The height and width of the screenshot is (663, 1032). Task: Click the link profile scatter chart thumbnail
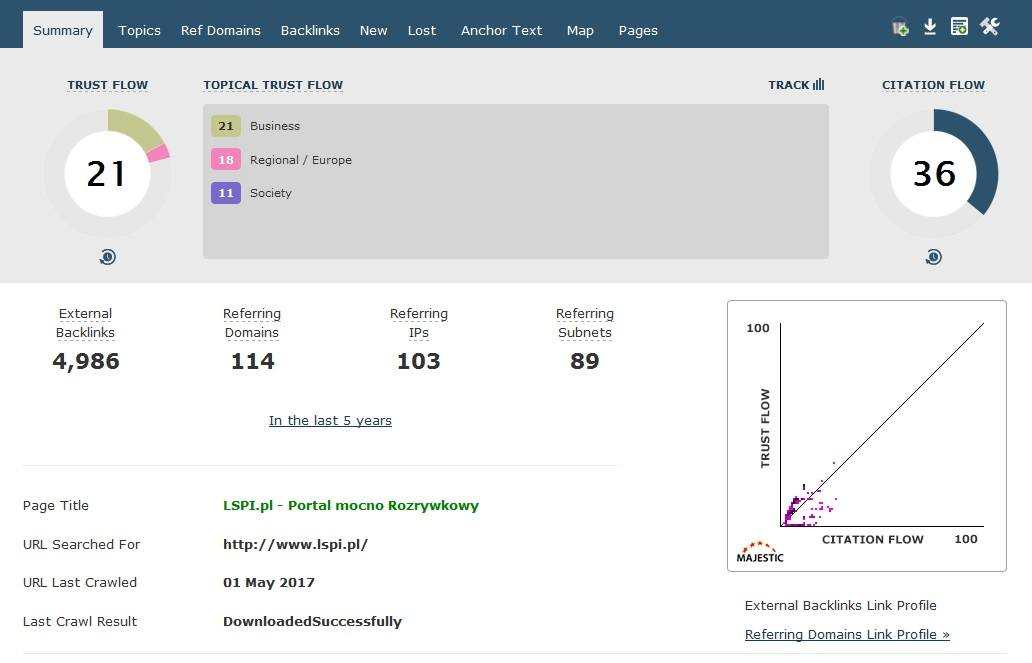[x=866, y=435]
